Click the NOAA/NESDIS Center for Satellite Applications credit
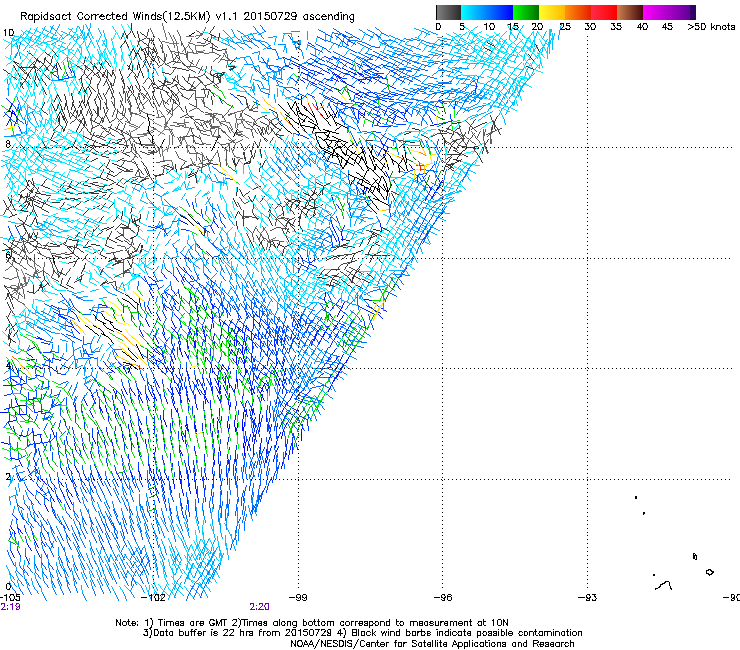 coord(432,644)
